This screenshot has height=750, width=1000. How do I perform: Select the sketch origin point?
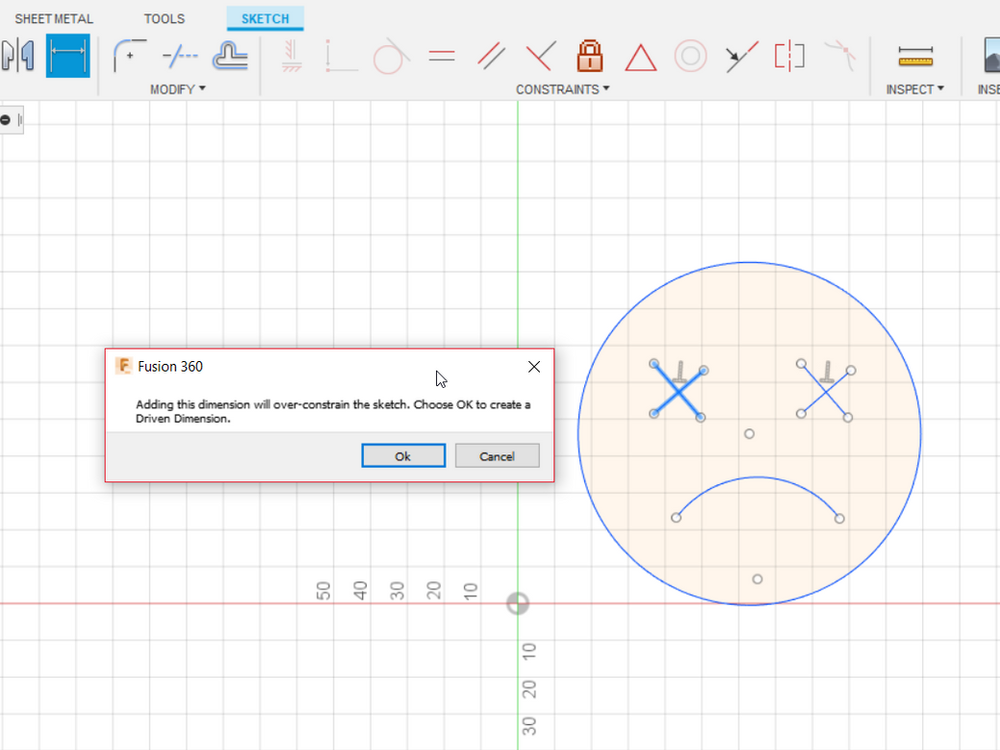[x=518, y=603]
